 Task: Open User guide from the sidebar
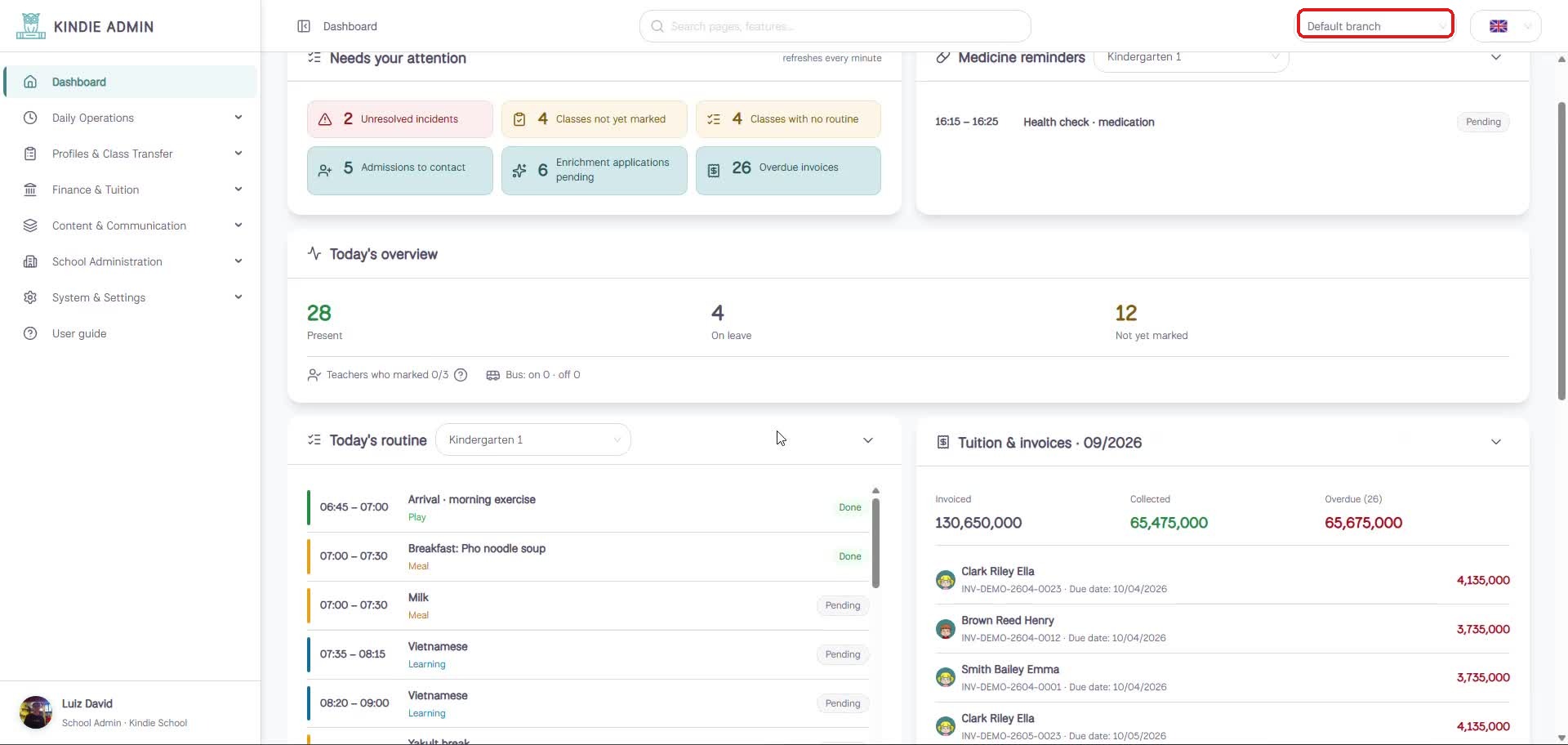click(x=131, y=333)
